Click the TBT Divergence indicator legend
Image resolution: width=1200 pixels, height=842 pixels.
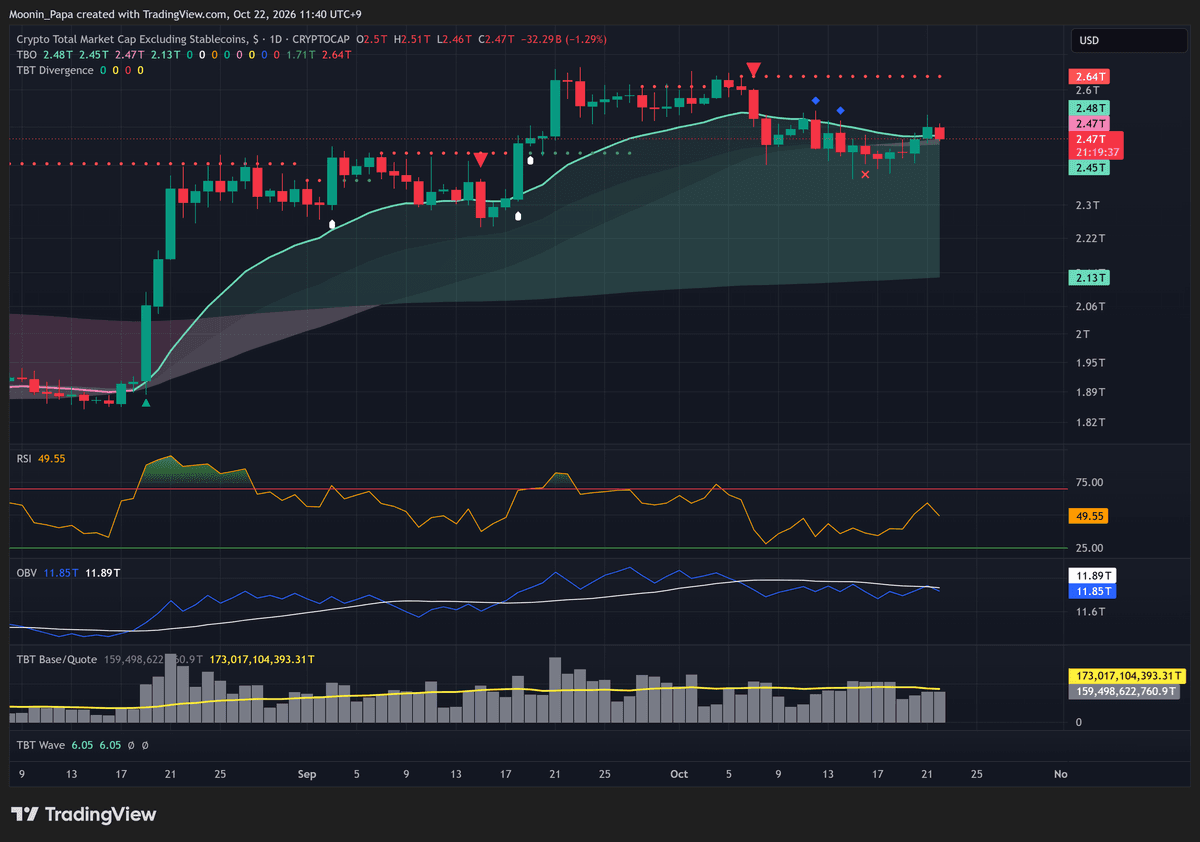pyautogui.click(x=55, y=70)
